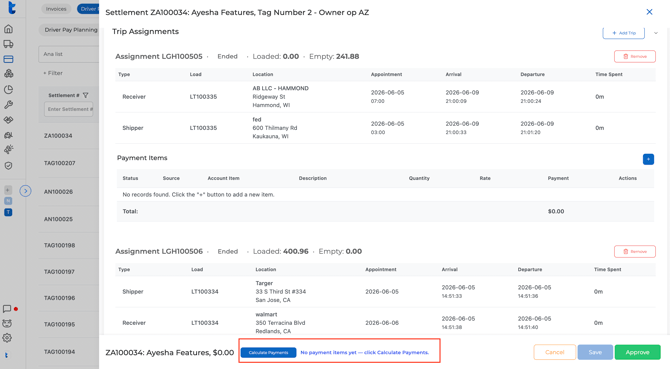670x369 pixels.
Task: Expand the sidebar with circled arrow
Action: (x=26, y=191)
